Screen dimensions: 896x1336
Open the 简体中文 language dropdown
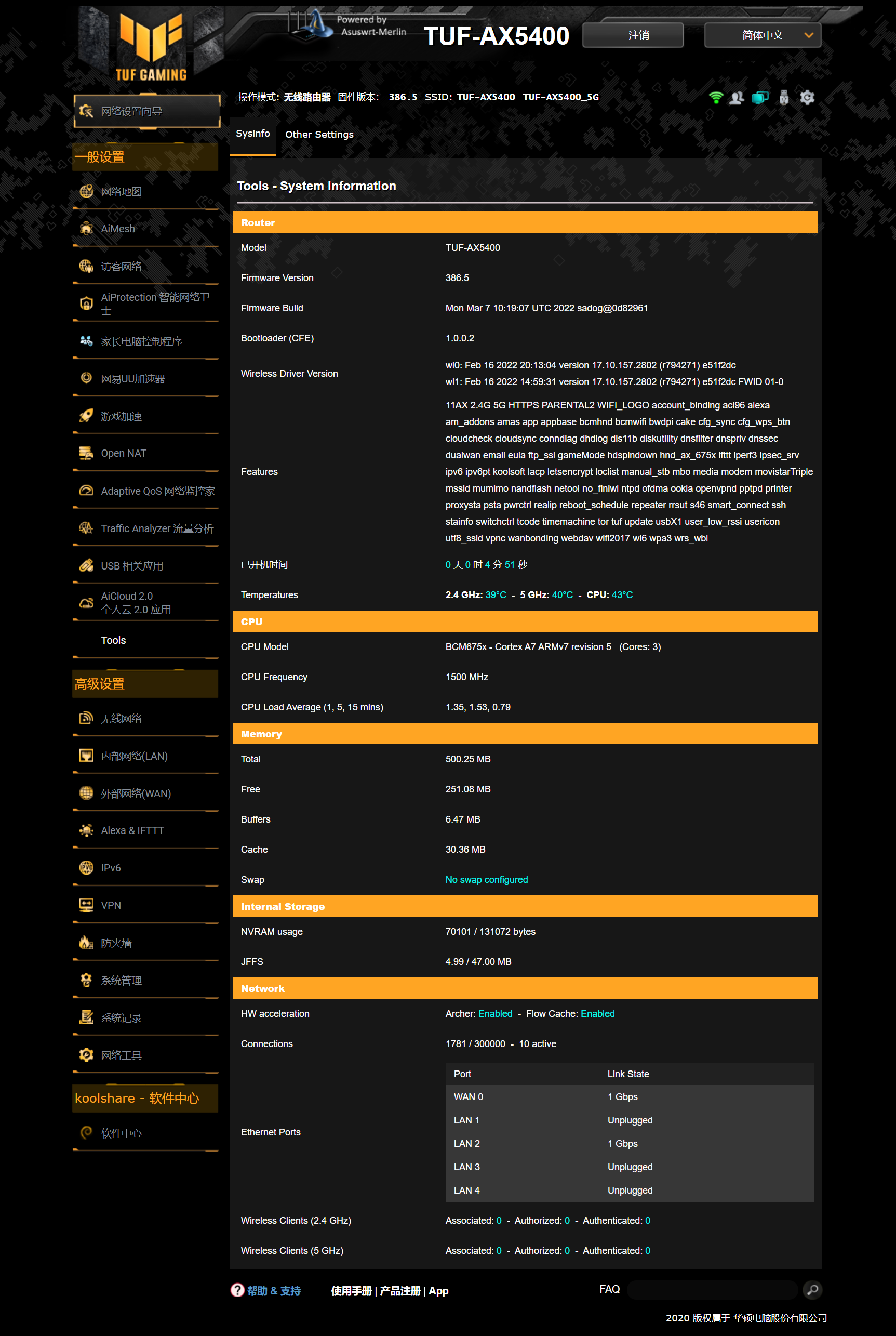click(x=763, y=35)
